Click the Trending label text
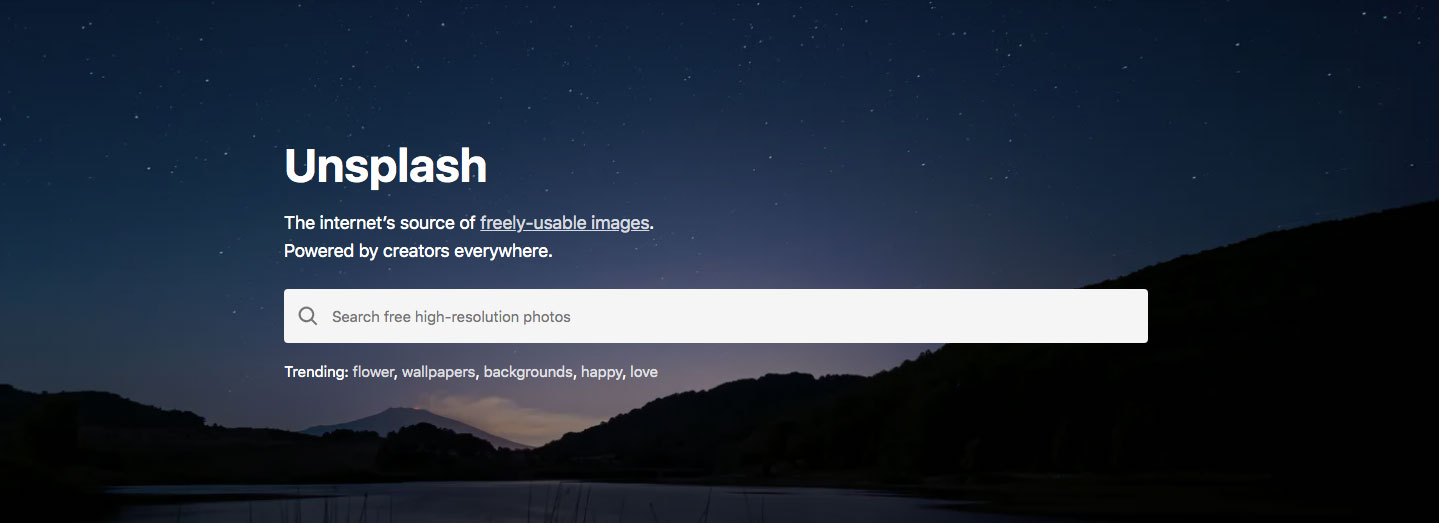The height and width of the screenshot is (523, 1439). [x=316, y=372]
